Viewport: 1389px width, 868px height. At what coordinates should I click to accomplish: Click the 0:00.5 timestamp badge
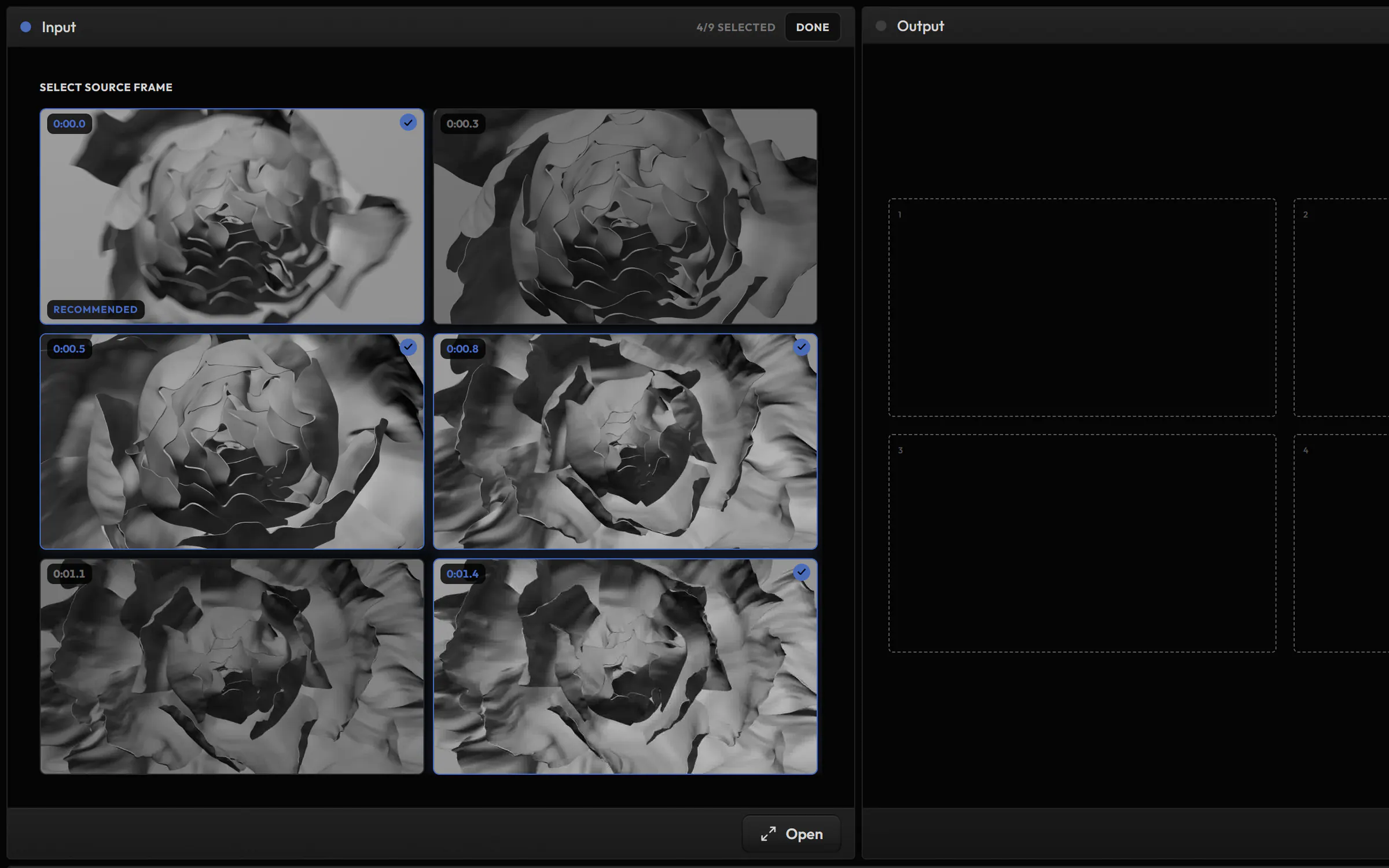point(69,349)
